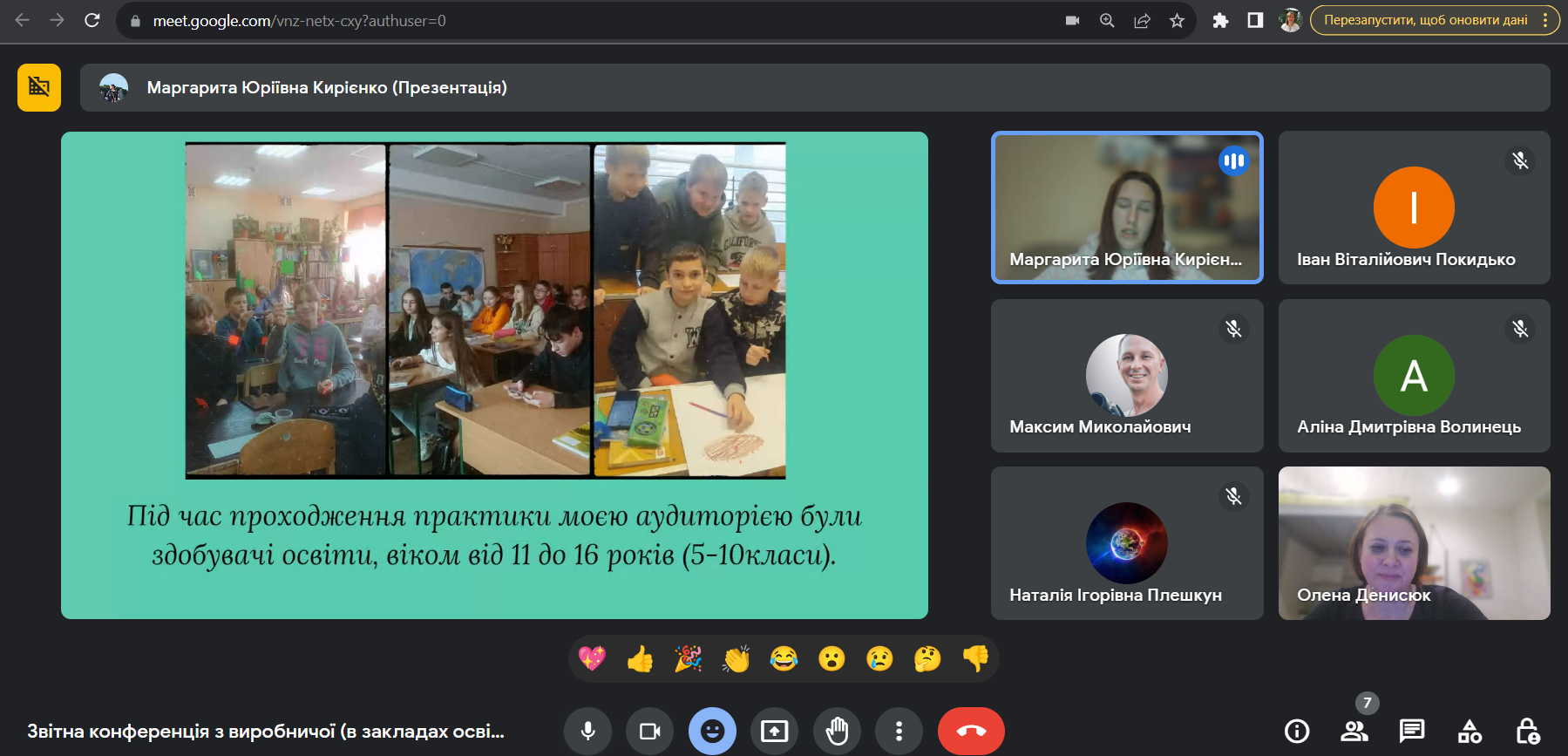The image size is (1568, 756).
Task: Toggle the emoji reactions panel
Action: pyautogui.click(x=712, y=731)
